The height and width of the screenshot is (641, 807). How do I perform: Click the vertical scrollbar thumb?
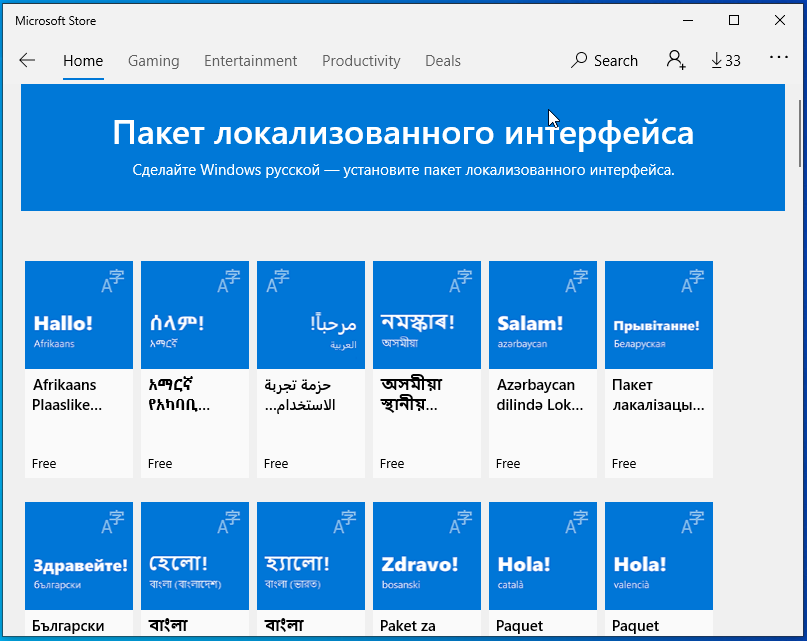(x=800, y=133)
